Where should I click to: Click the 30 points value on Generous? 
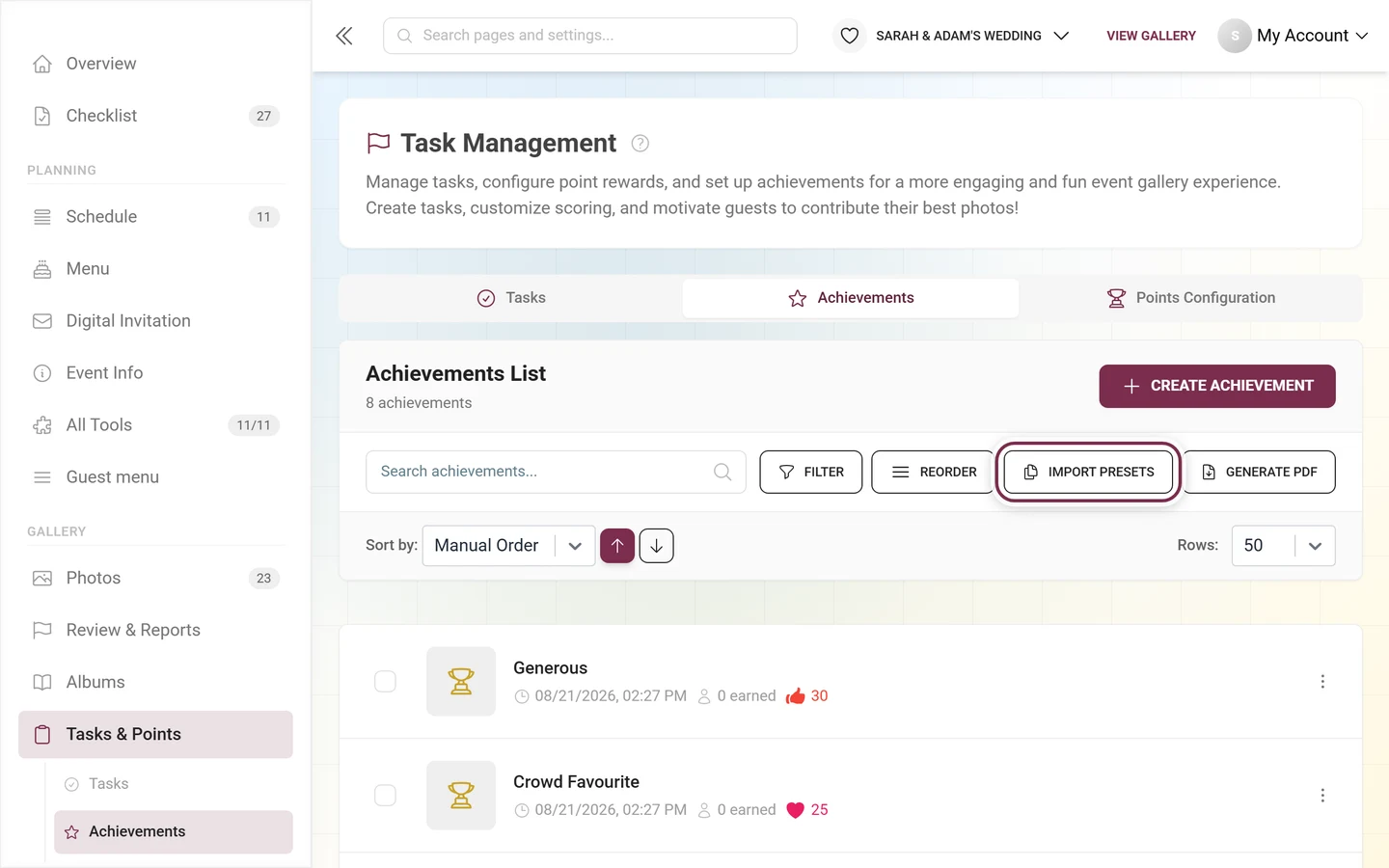tap(819, 696)
